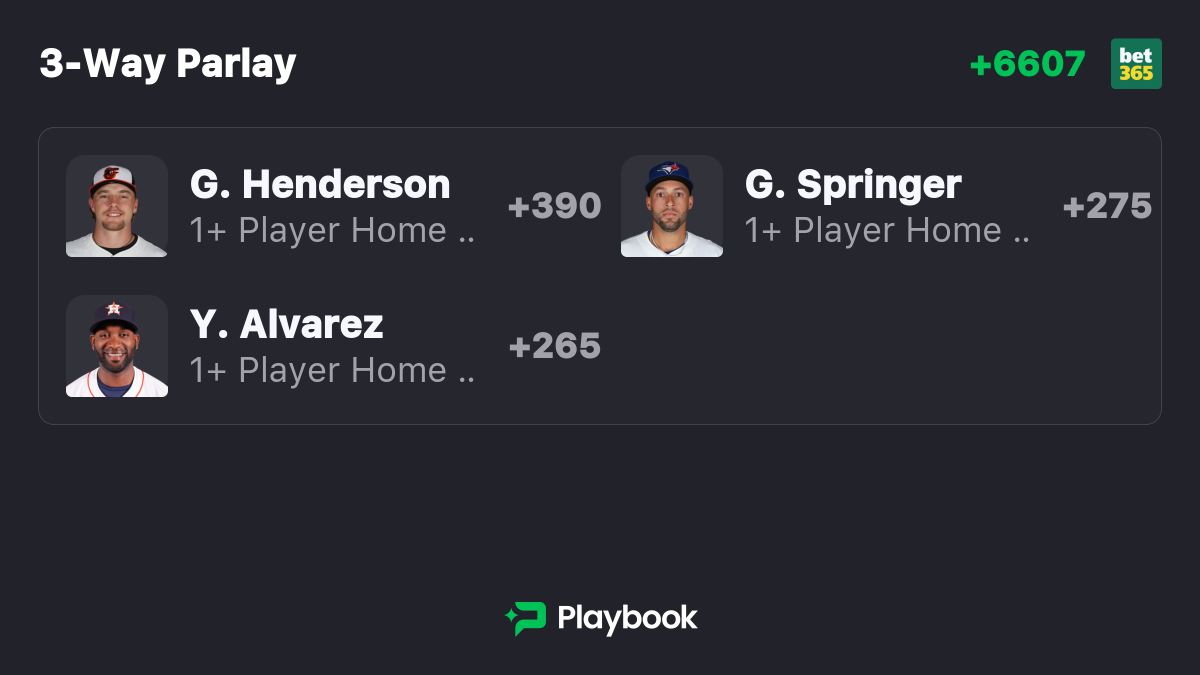
Task: Click Henderson's 1+ Player Home market text
Action: [x=318, y=231]
